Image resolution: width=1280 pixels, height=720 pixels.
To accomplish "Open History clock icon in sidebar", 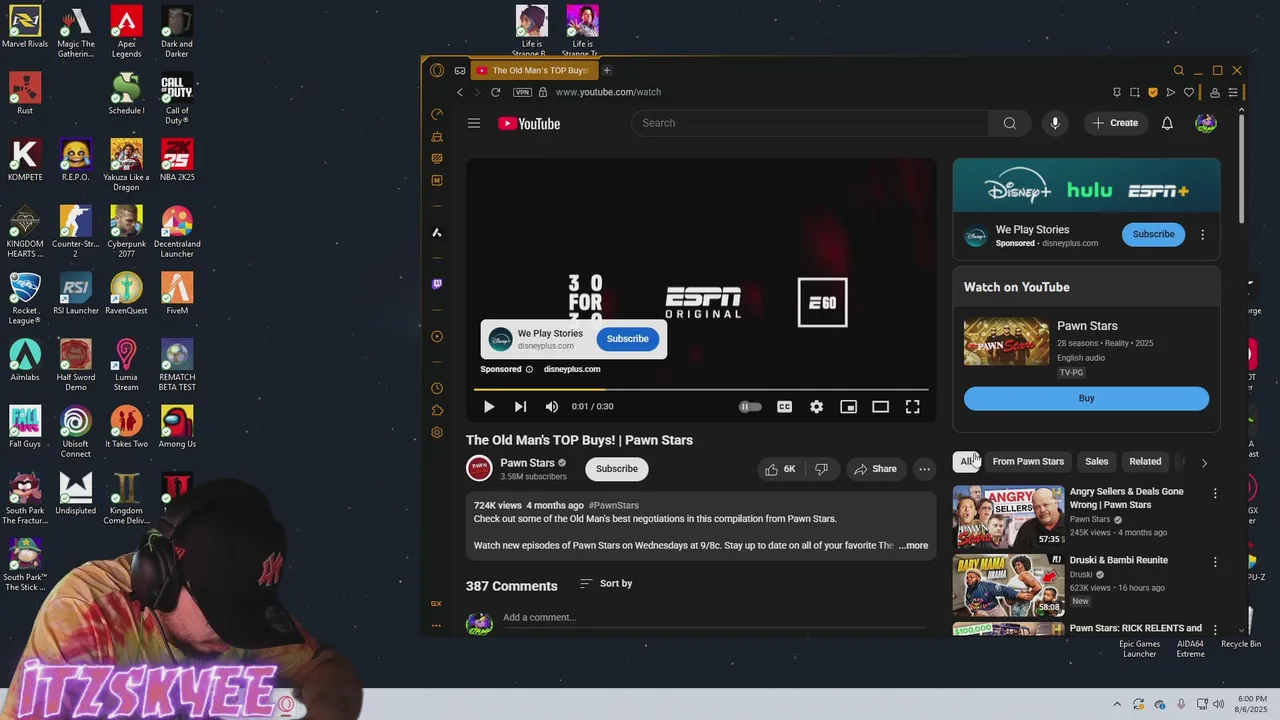I will 437,388.
